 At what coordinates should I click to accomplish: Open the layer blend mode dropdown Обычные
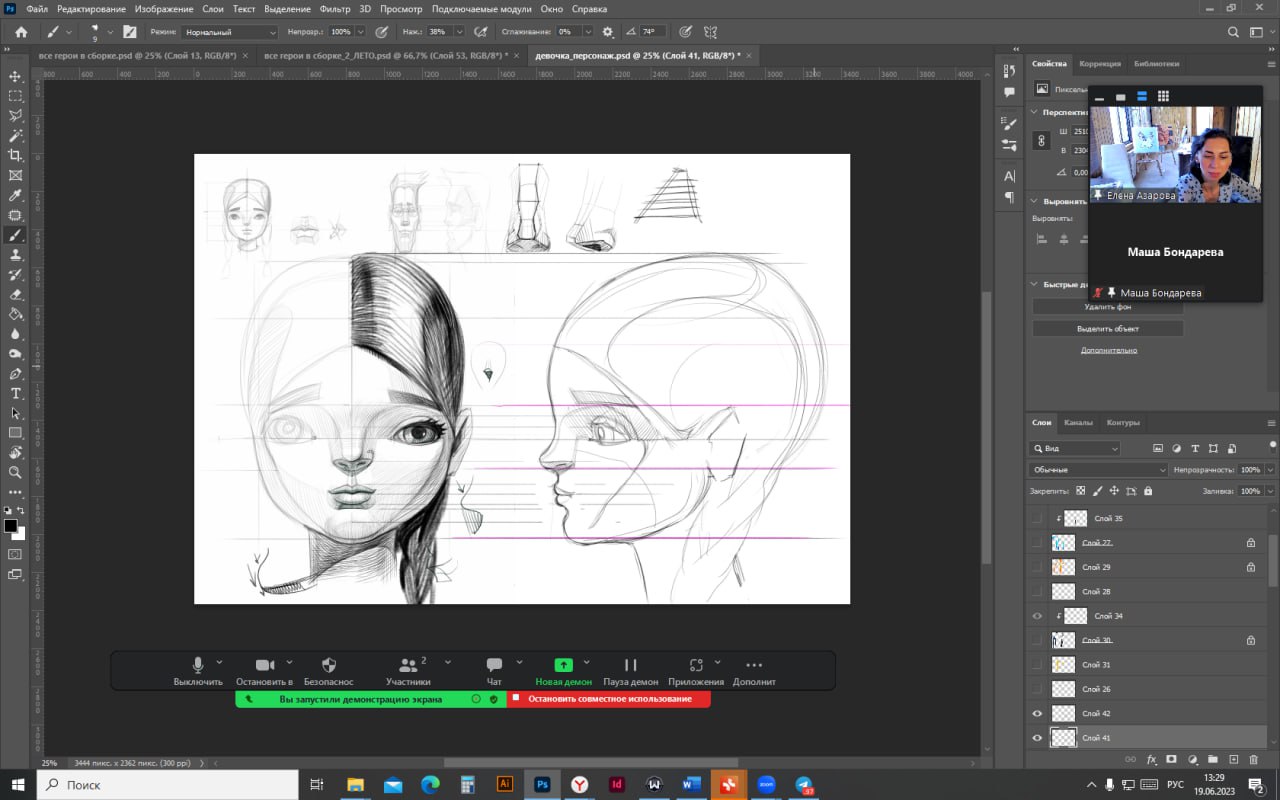[x=1097, y=470]
